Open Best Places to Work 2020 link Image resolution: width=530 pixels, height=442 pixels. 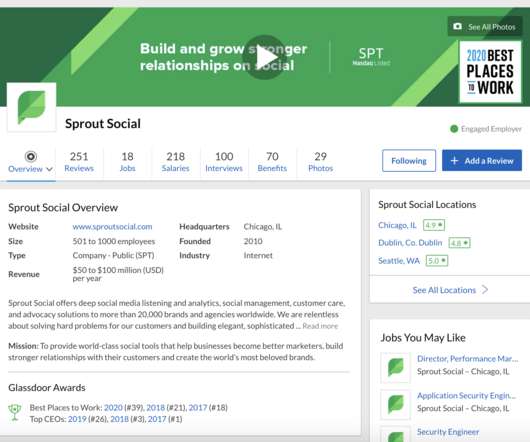click(113, 408)
